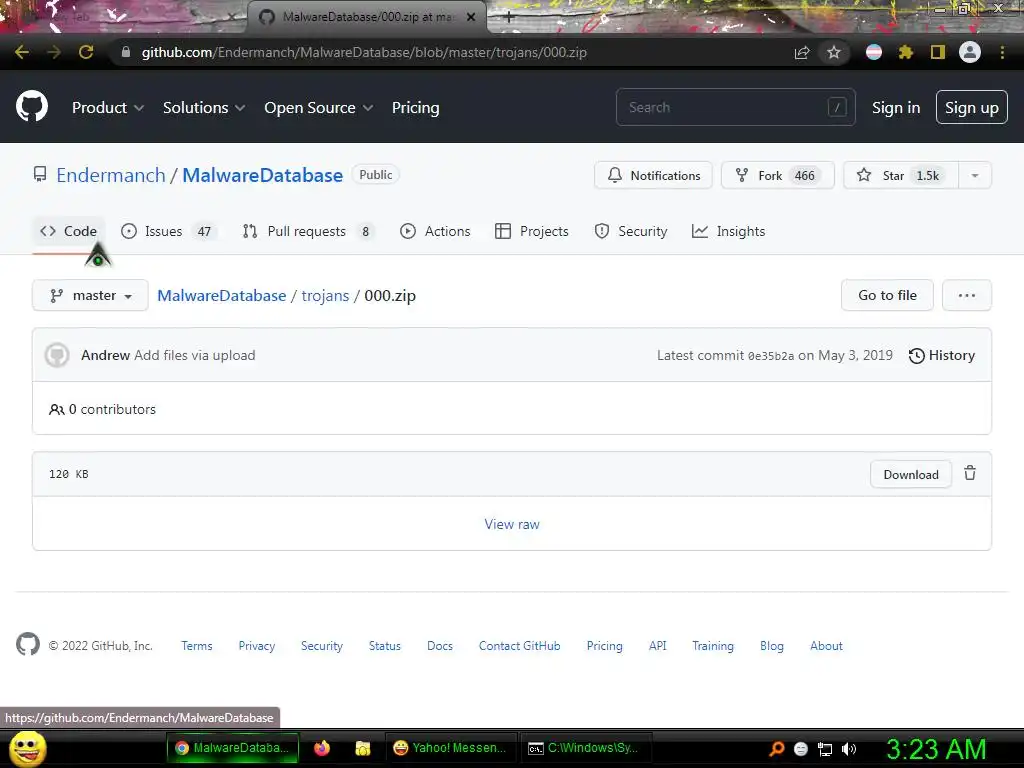Screen dimensions: 1024x768
Task: Click the browser address bar URL
Action: tap(364, 52)
